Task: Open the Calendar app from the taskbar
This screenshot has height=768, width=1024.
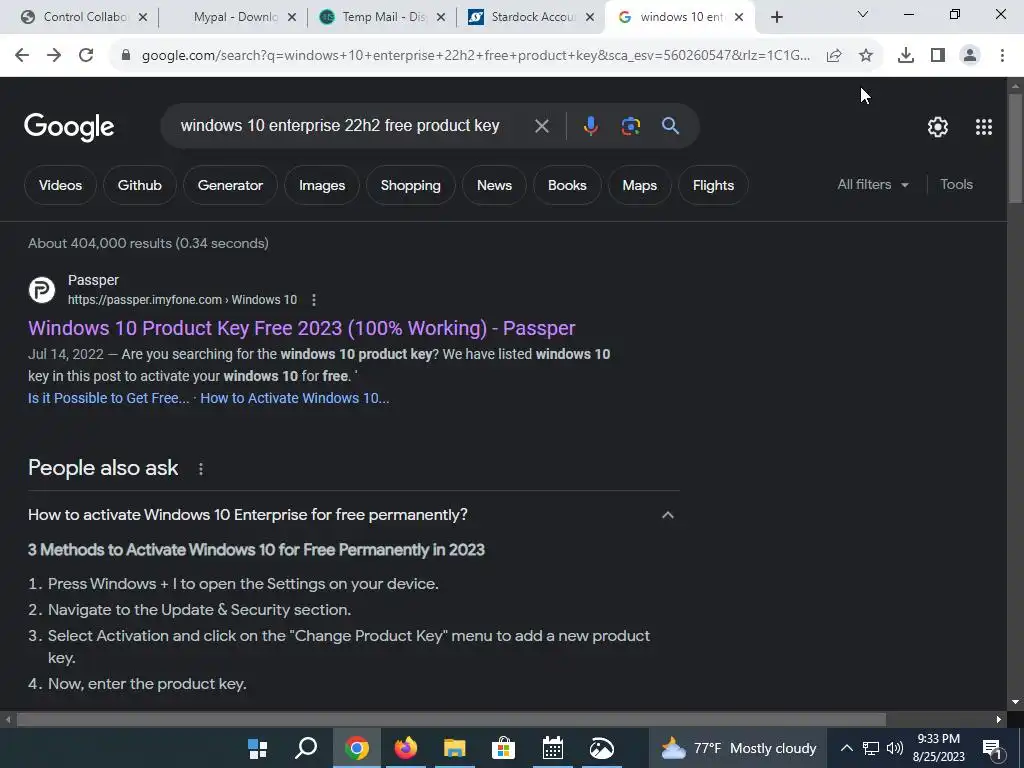Action: point(552,748)
